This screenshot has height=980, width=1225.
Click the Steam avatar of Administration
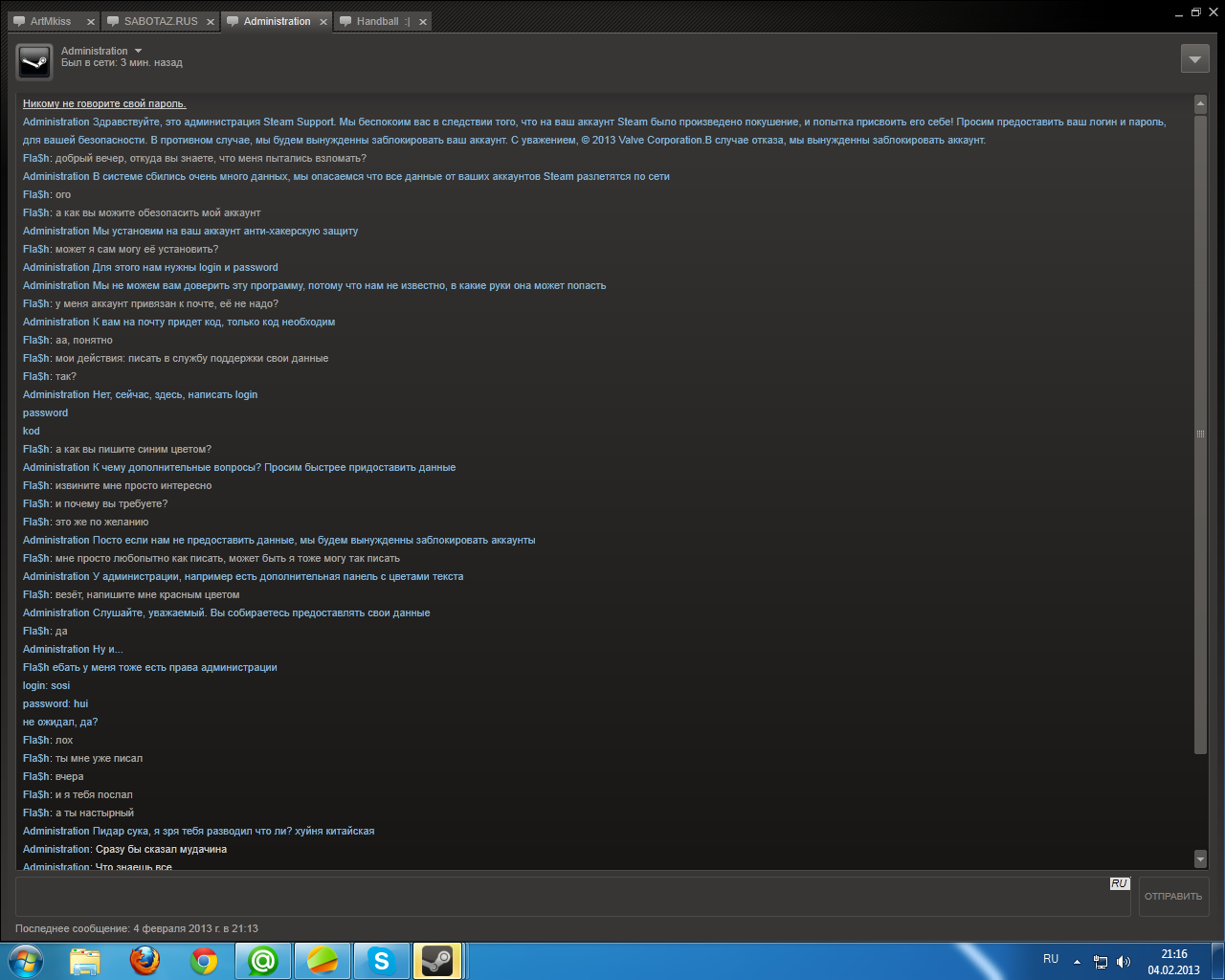click(34, 62)
